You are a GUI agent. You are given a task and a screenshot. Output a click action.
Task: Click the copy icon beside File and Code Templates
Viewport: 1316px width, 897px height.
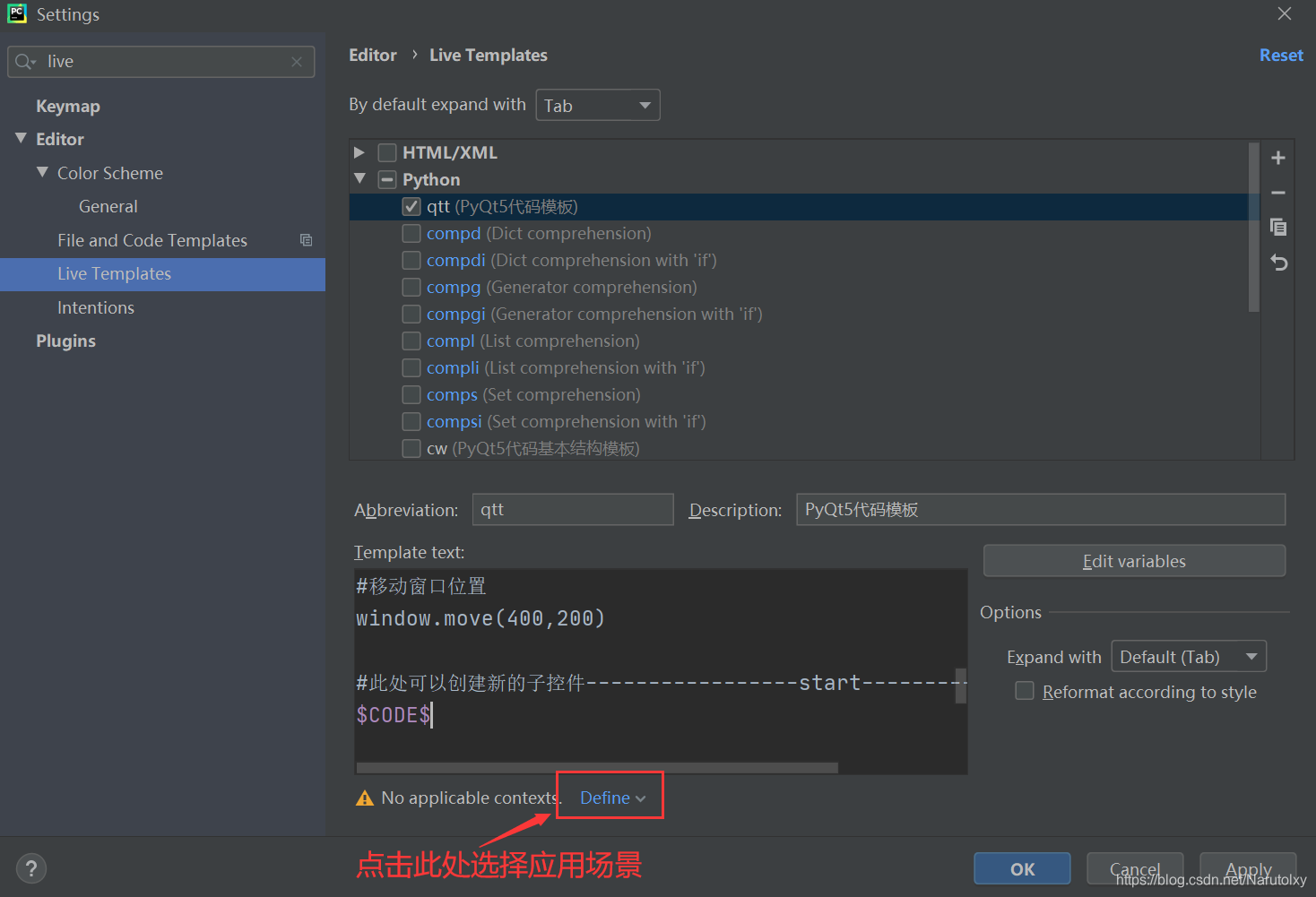pyautogui.click(x=306, y=240)
